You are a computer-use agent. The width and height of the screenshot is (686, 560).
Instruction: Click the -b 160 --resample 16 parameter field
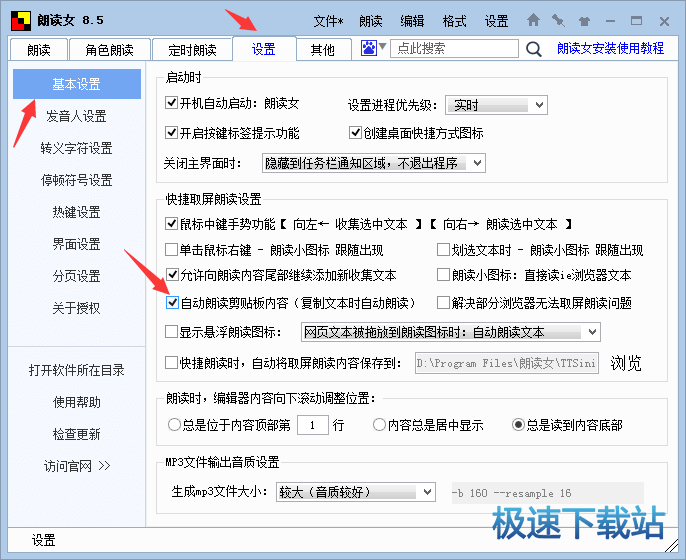click(x=548, y=493)
